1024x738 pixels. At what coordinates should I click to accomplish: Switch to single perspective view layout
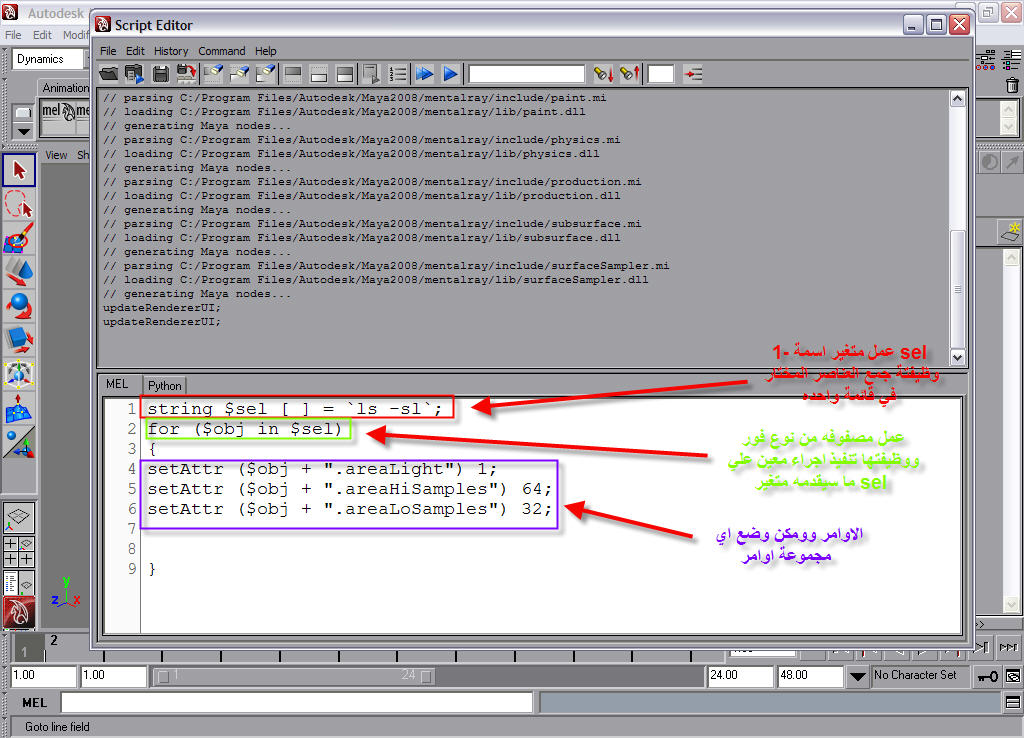click(x=19, y=517)
